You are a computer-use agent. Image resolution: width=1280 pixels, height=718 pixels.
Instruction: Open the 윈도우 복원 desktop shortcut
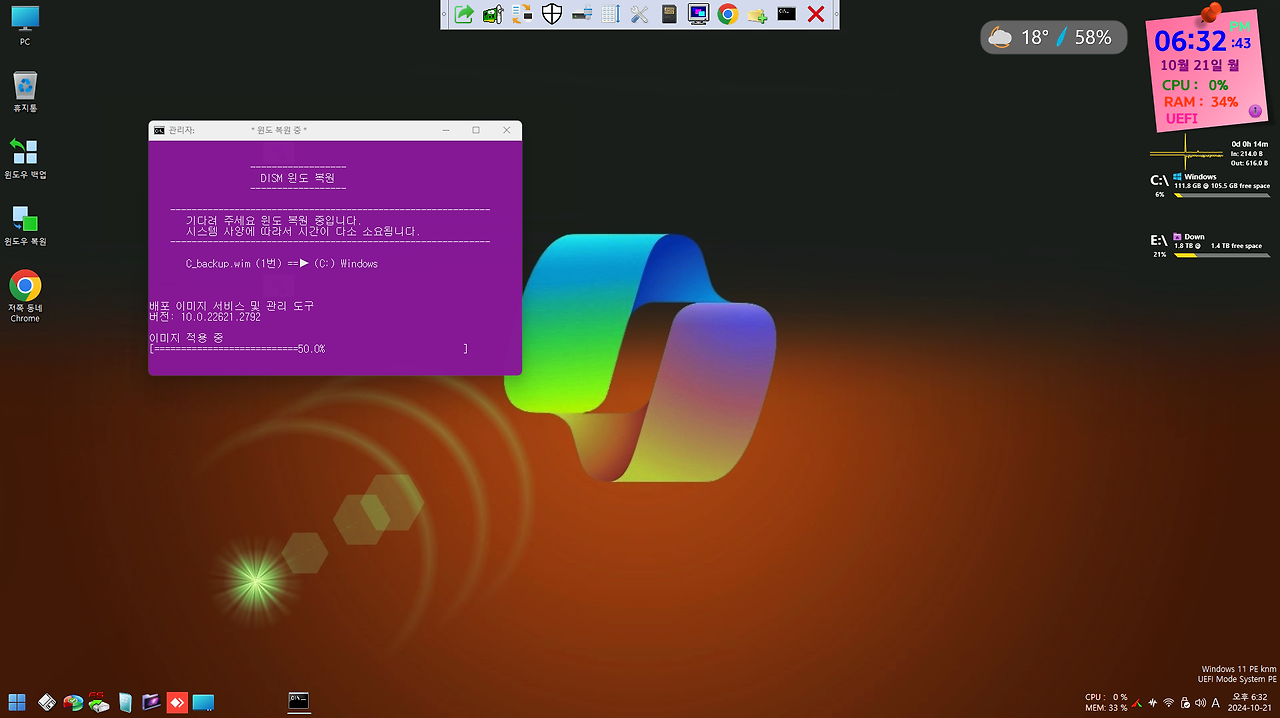pyautogui.click(x=25, y=225)
